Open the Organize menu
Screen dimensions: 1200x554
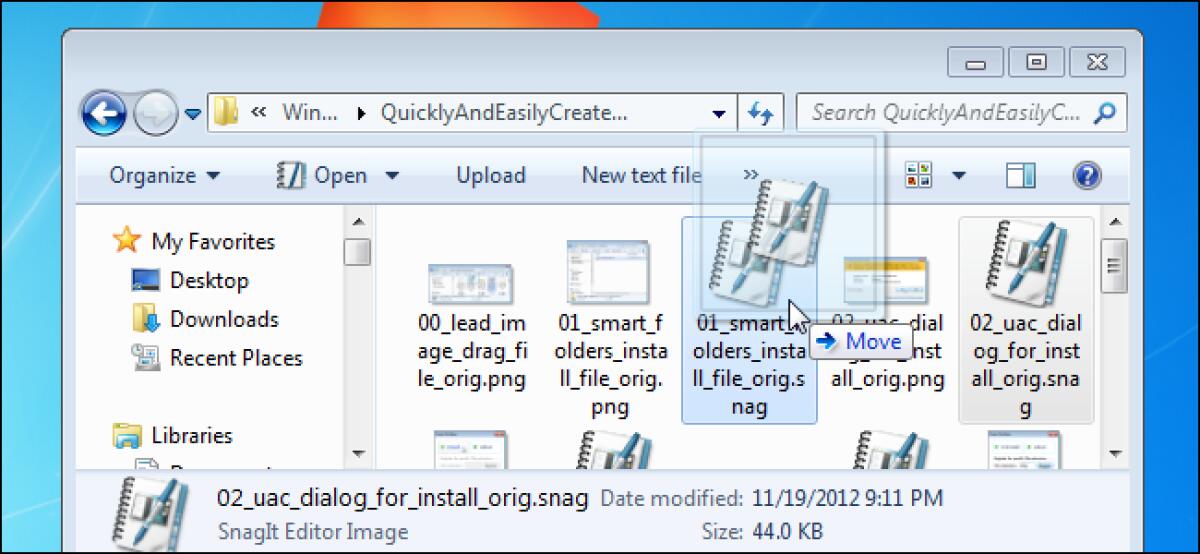coord(165,175)
